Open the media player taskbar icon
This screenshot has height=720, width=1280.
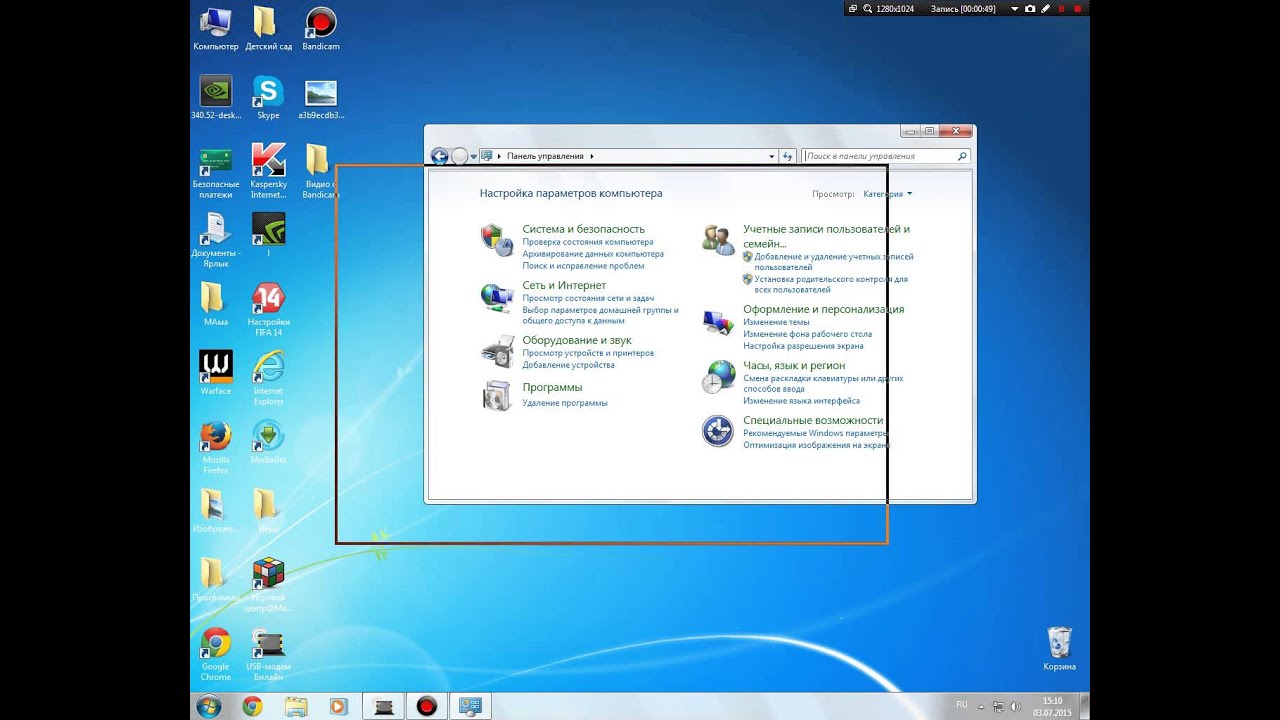(338, 706)
